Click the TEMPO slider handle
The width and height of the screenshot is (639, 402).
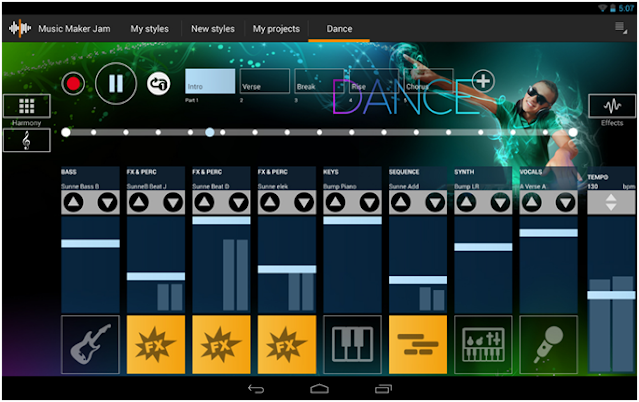[x=611, y=295]
